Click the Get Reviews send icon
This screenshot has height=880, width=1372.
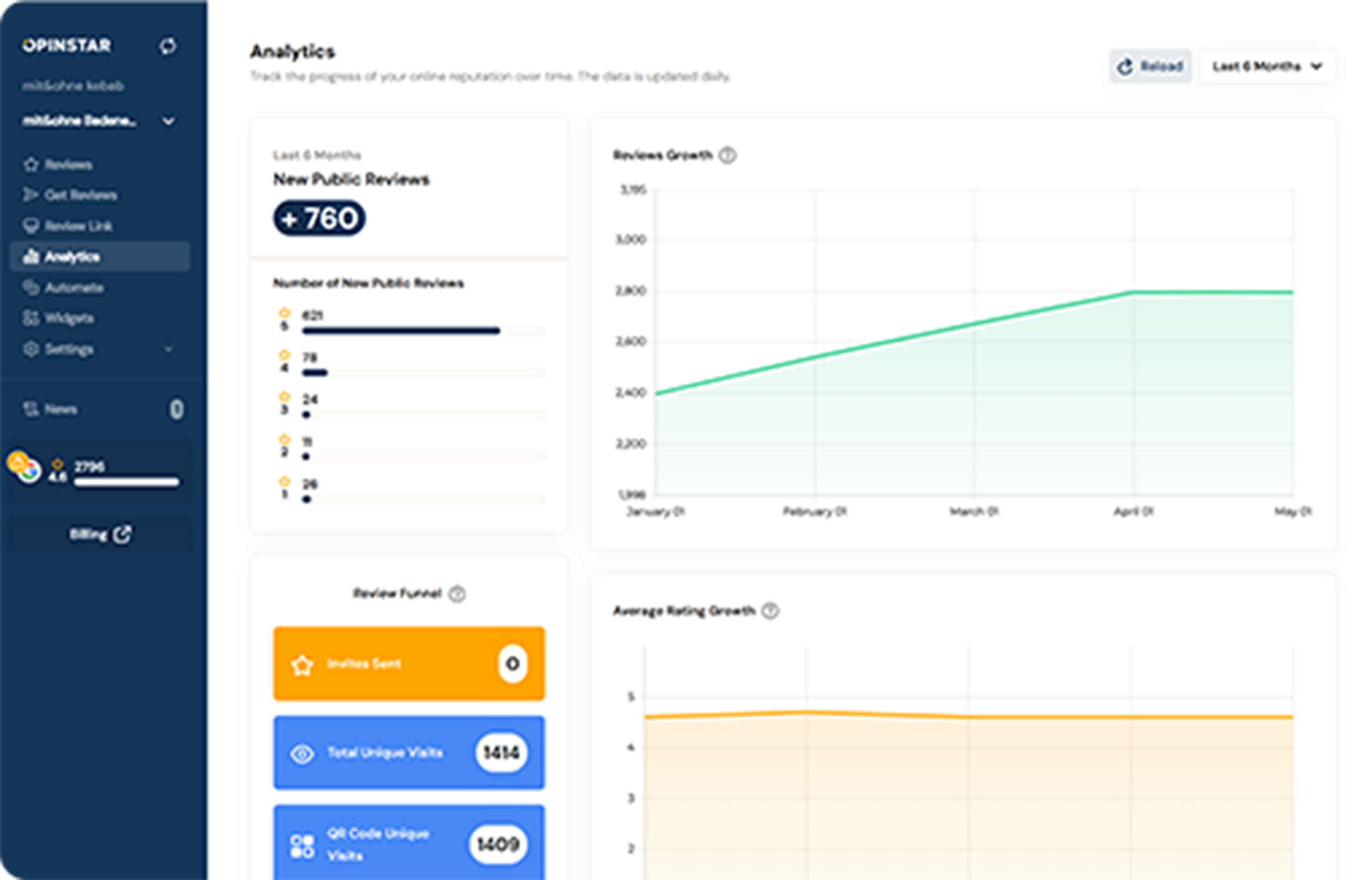point(31,195)
